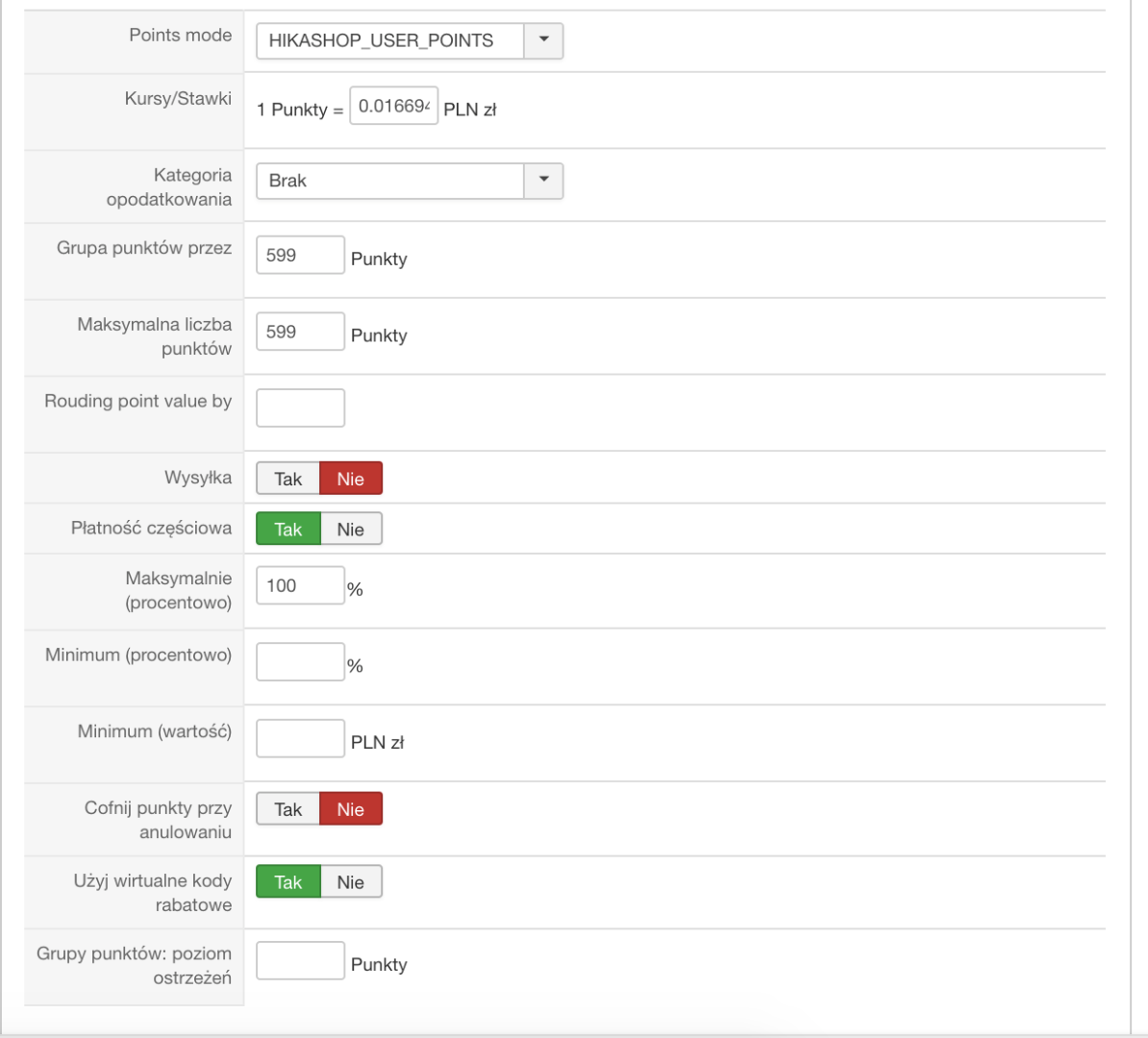
Task: Enable Płatność częściowa with Tak
Action: pos(287,529)
